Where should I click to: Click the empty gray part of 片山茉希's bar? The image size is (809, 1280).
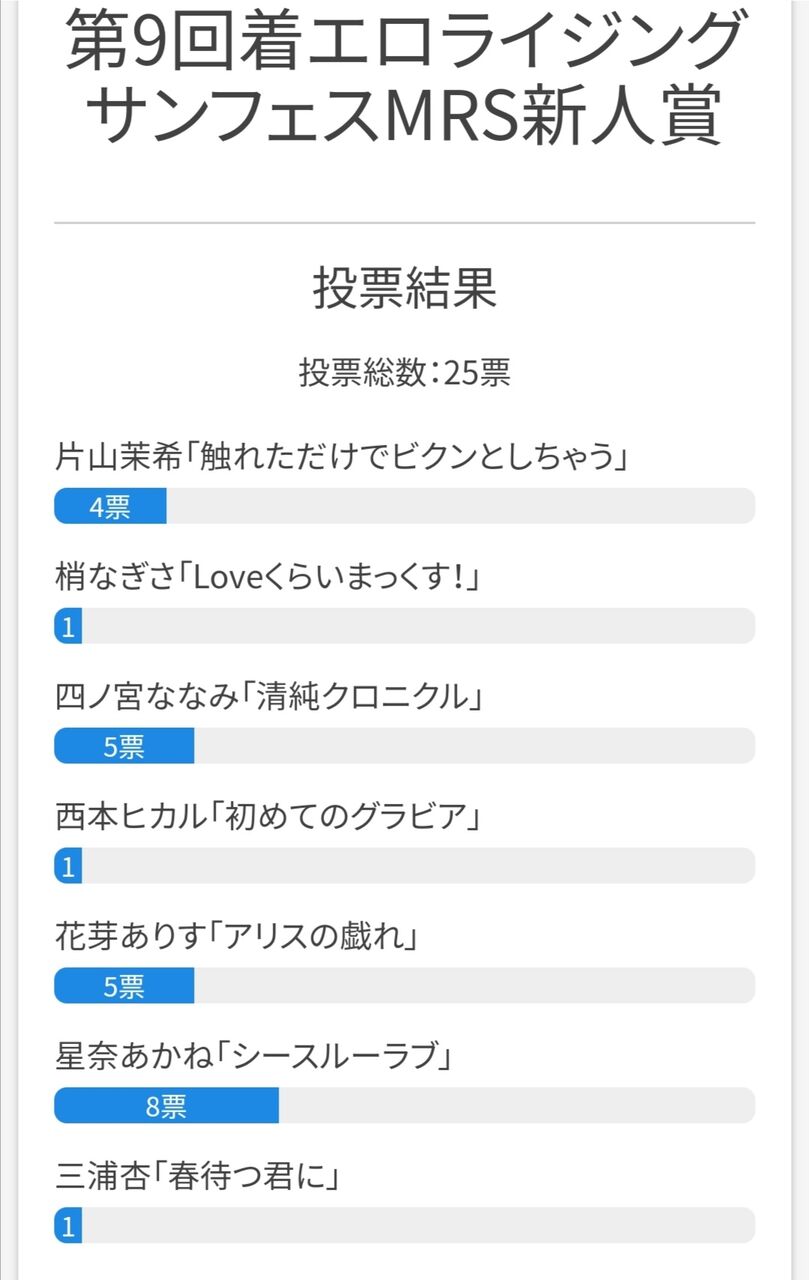point(460,506)
